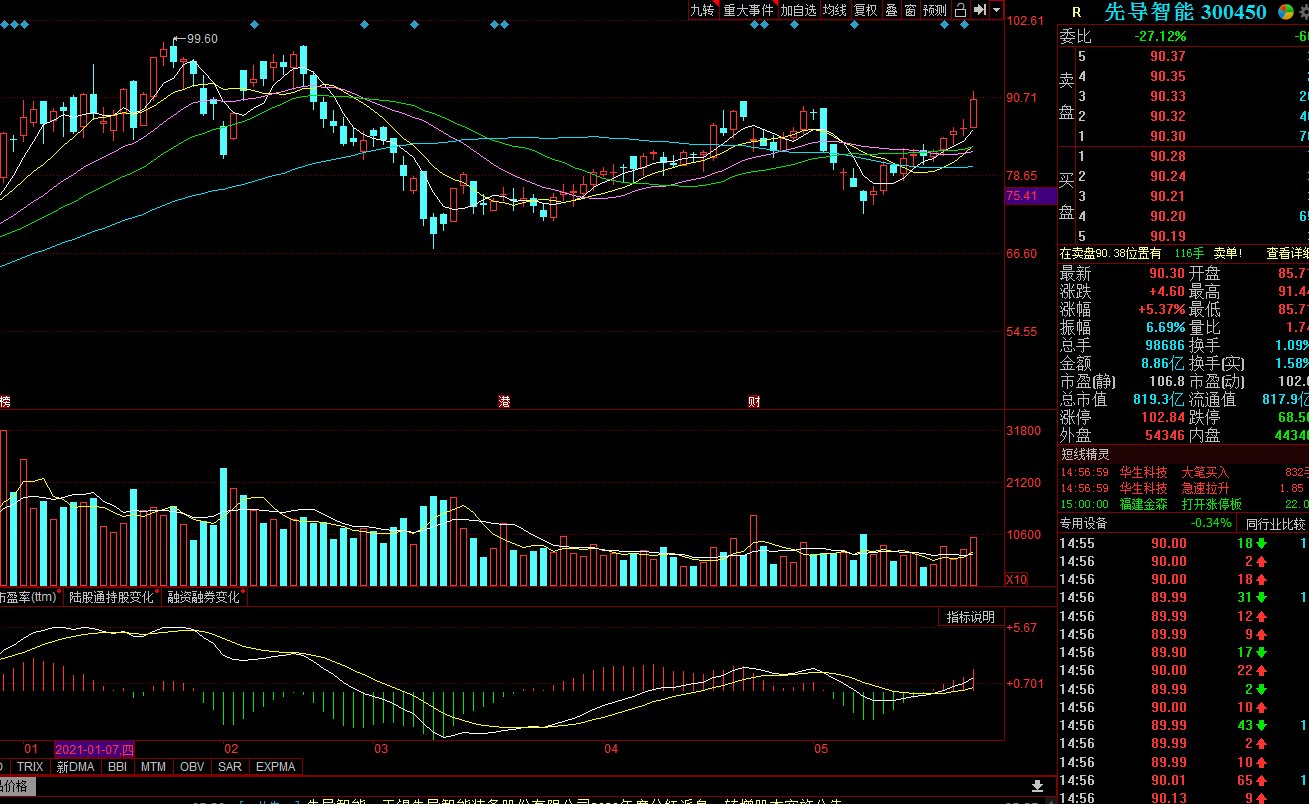Click sell level 1 price 90.30
1309x804 pixels.
tap(1168, 137)
